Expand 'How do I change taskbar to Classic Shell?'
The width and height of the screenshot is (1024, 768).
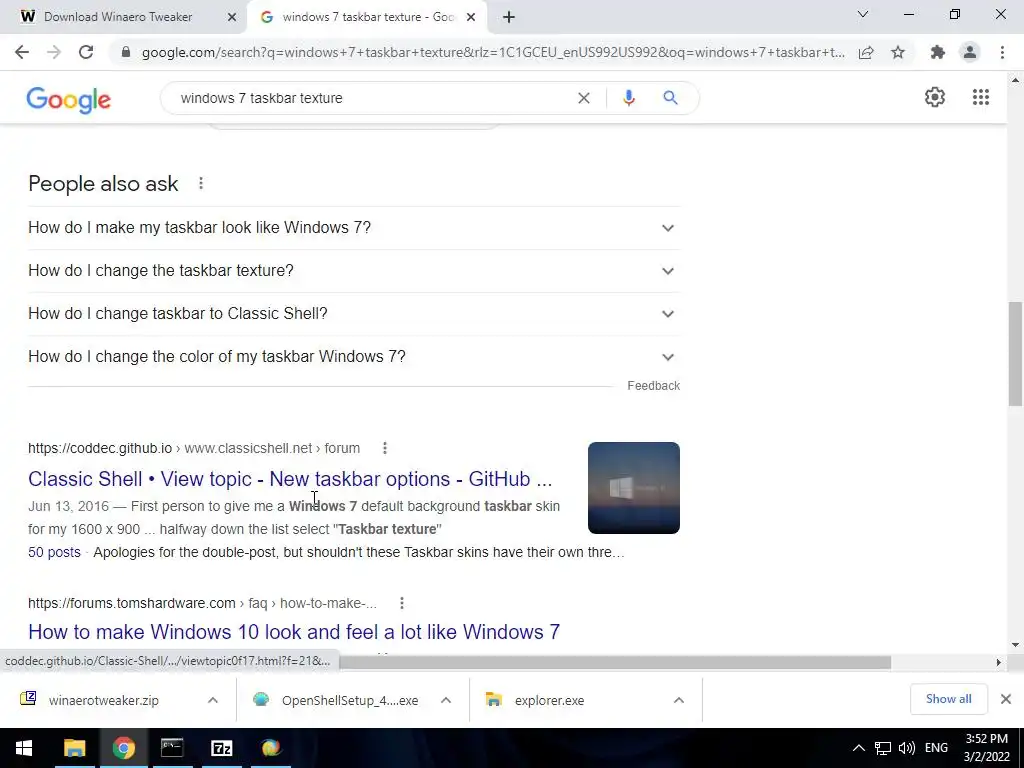[x=354, y=314]
